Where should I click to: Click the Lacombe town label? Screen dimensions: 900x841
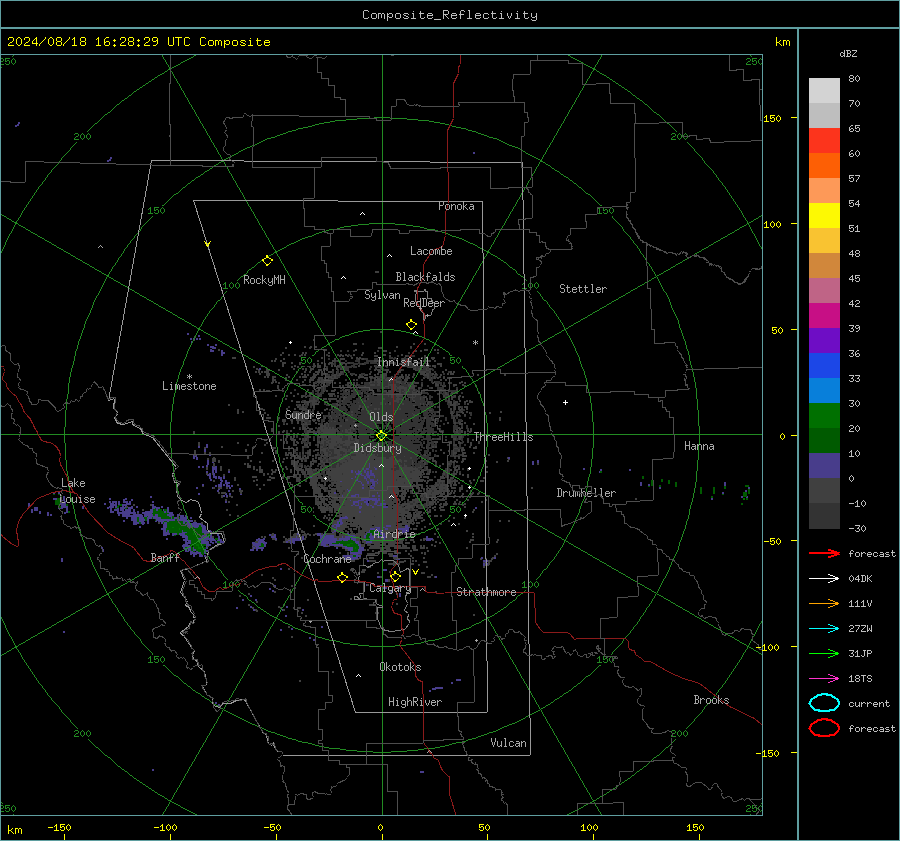431,251
